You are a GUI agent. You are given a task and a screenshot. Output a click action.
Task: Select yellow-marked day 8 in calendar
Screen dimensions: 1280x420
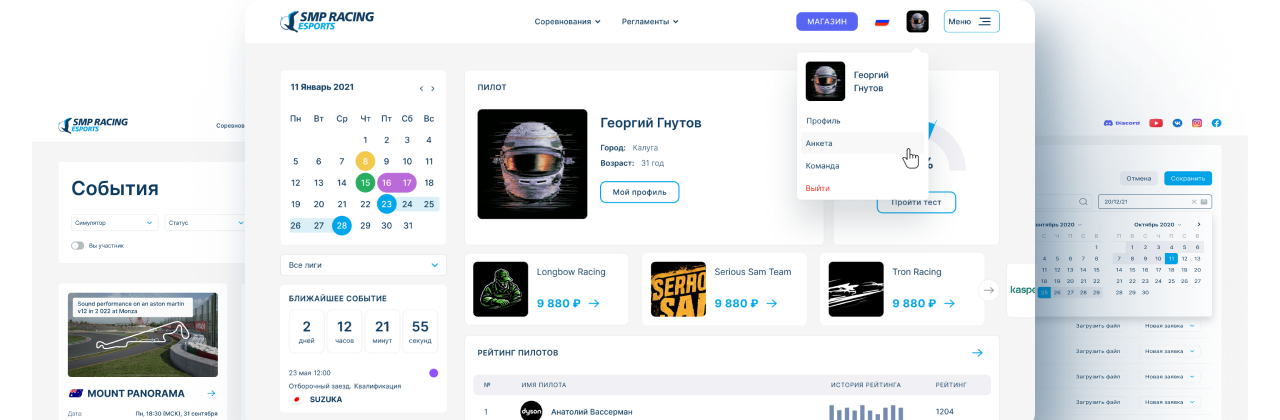[365, 161]
